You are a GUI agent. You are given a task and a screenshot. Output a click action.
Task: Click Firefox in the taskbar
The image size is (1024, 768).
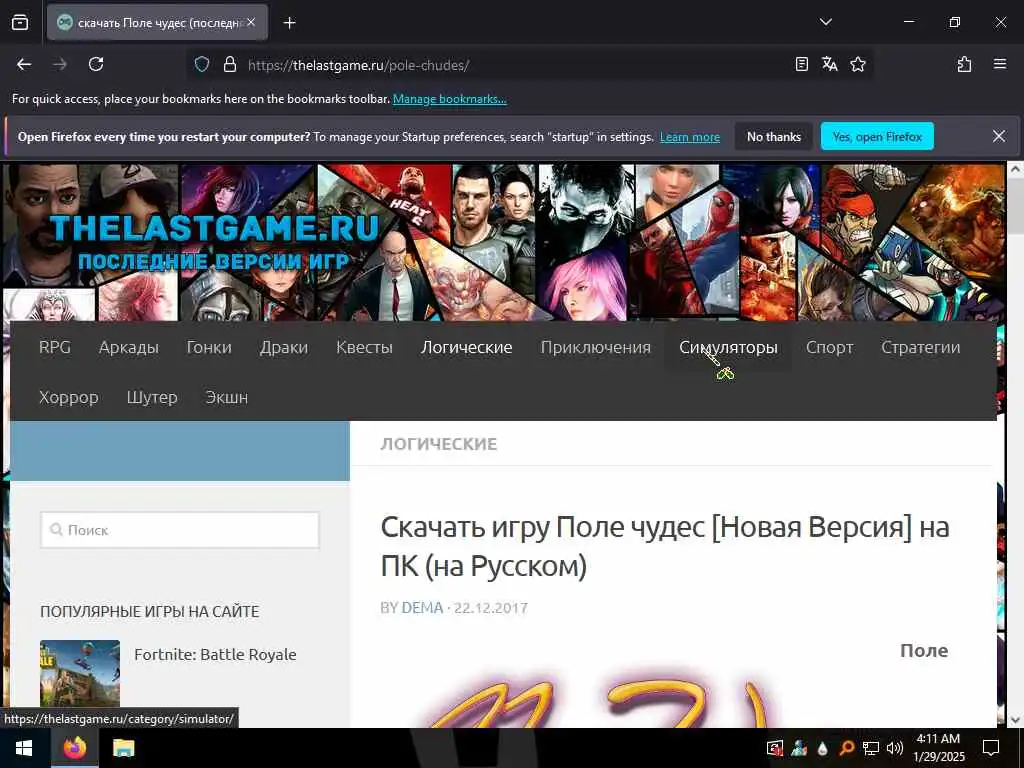click(x=74, y=748)
